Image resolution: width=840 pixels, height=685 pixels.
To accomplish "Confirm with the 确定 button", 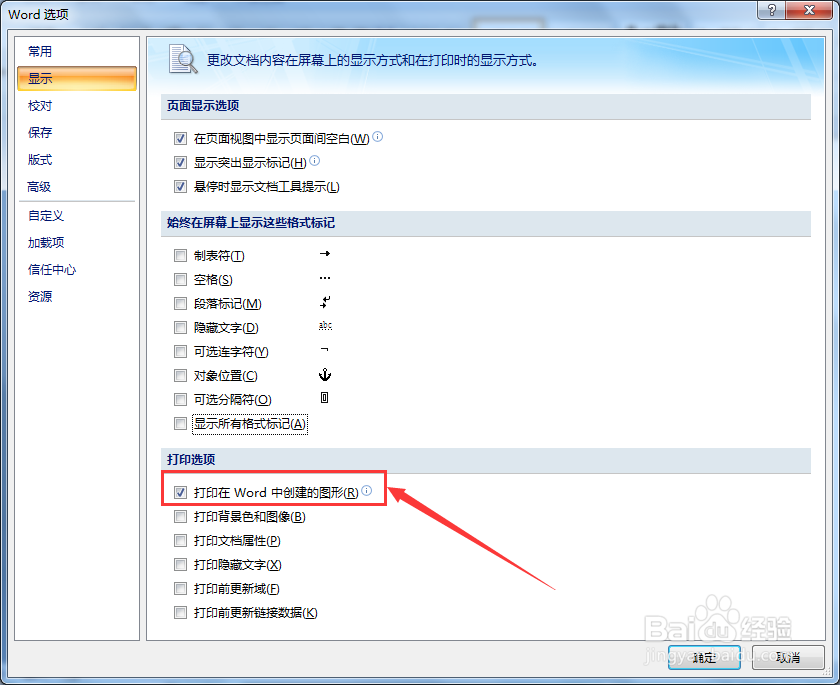I will pos(704,657).
